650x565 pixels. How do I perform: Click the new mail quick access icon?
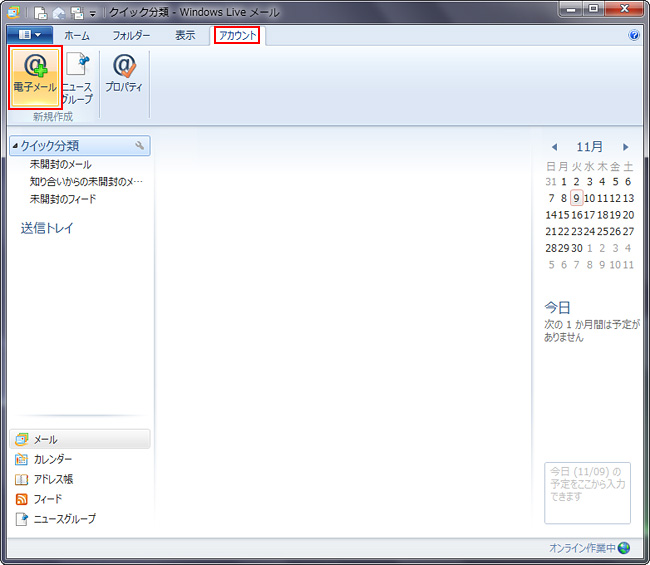click(x=40, y=13)
